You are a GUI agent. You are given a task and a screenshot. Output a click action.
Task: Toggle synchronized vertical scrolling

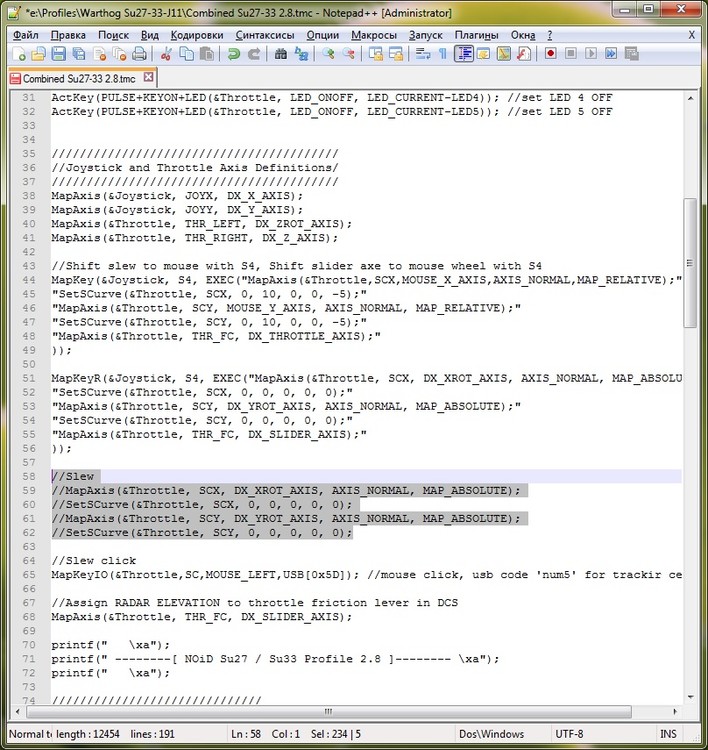click(x=376, y=54)
